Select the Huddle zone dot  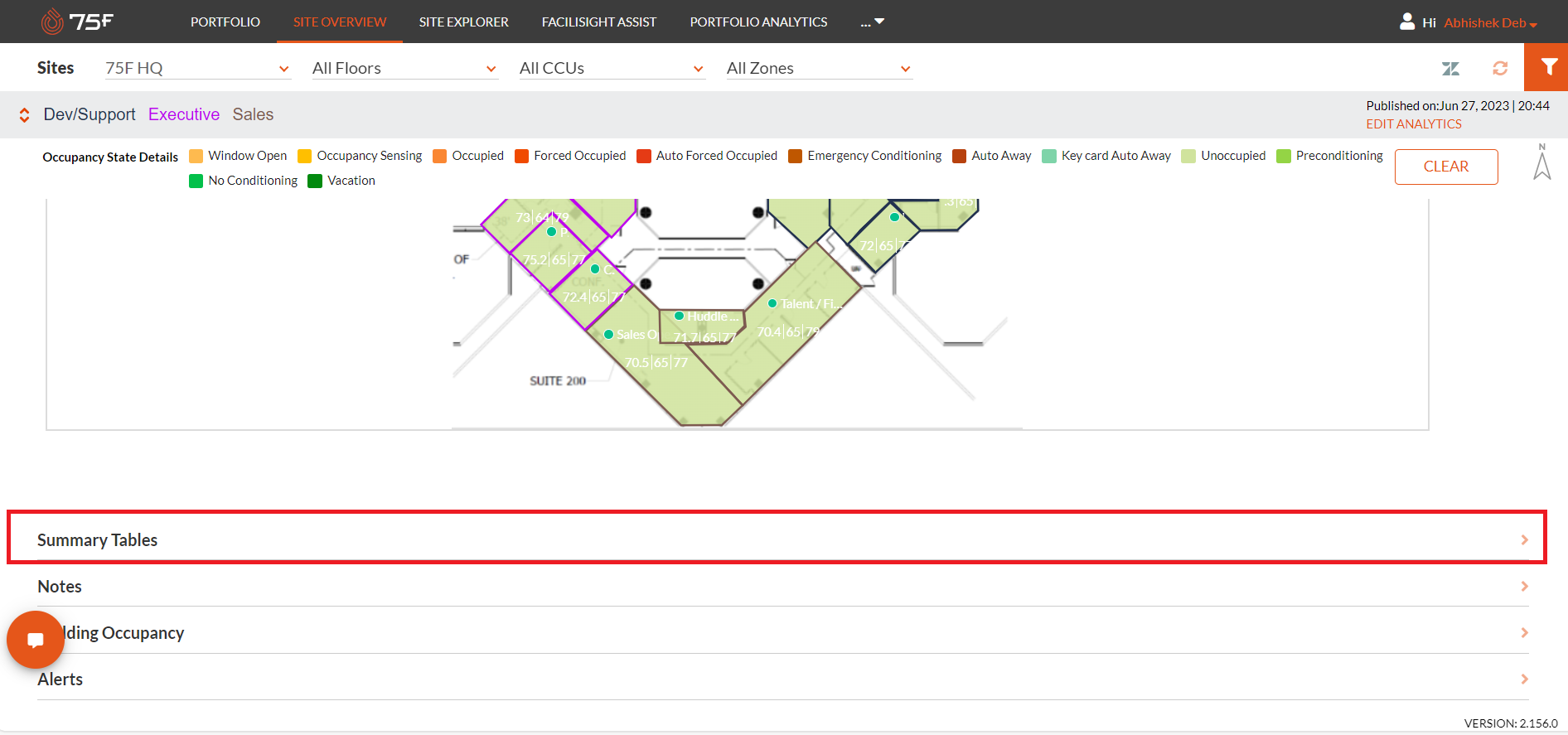click(679, 316)
